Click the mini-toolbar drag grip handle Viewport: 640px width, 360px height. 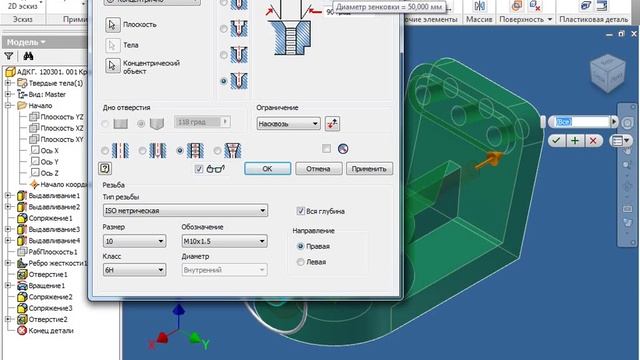pyautogui.click(x=543, y=122)
